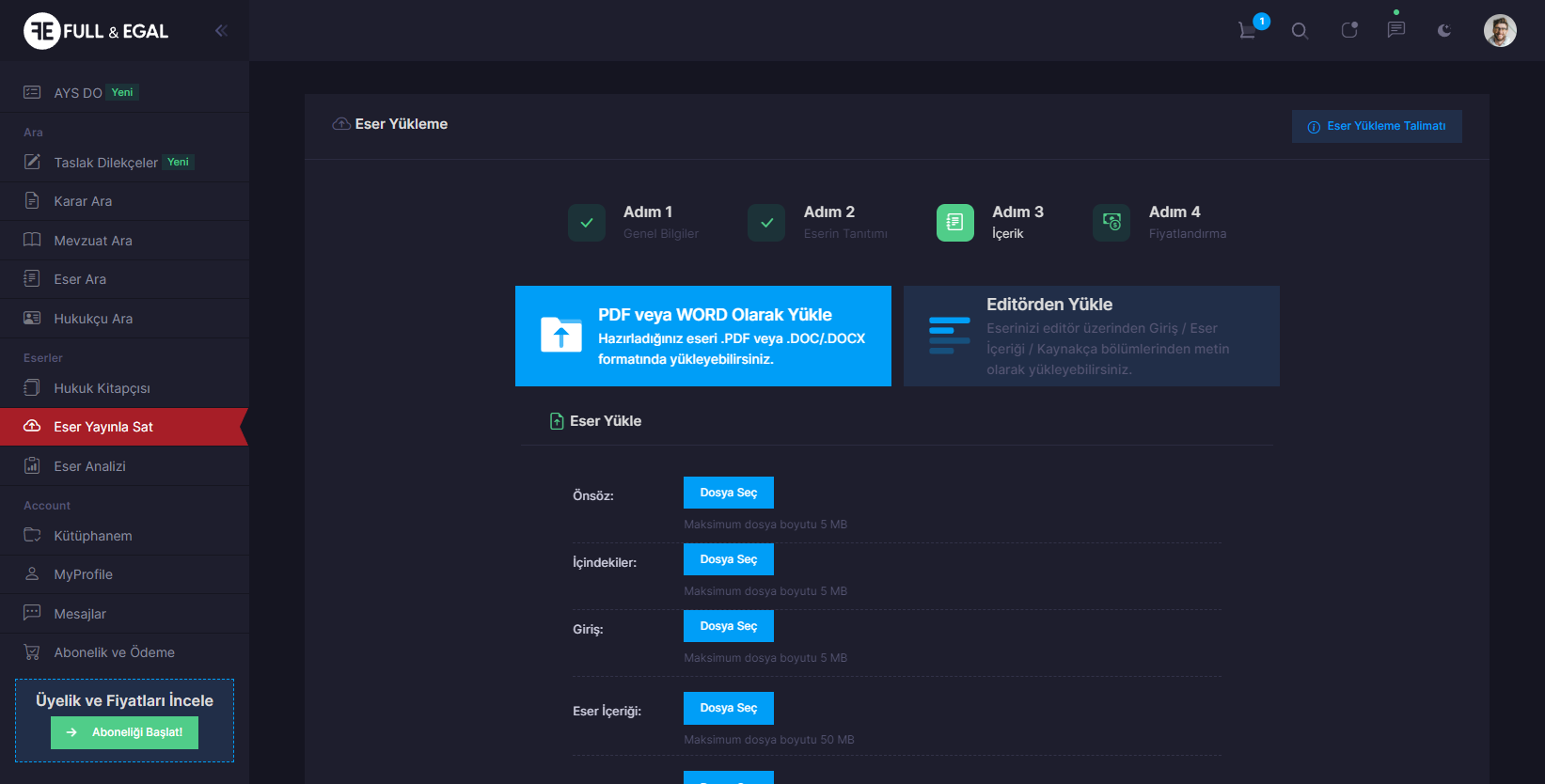
Task: Click Dosya Seç for Önsöz
Action: [x=728, y=493]
